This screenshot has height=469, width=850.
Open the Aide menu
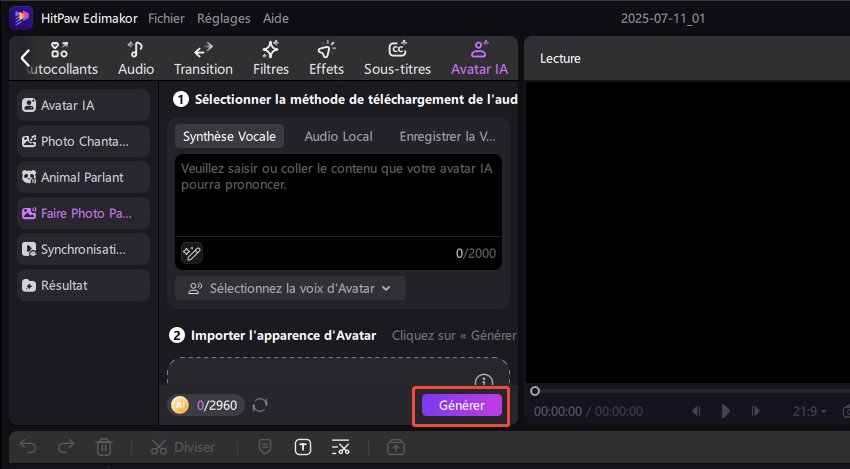[x=276, y=18]
